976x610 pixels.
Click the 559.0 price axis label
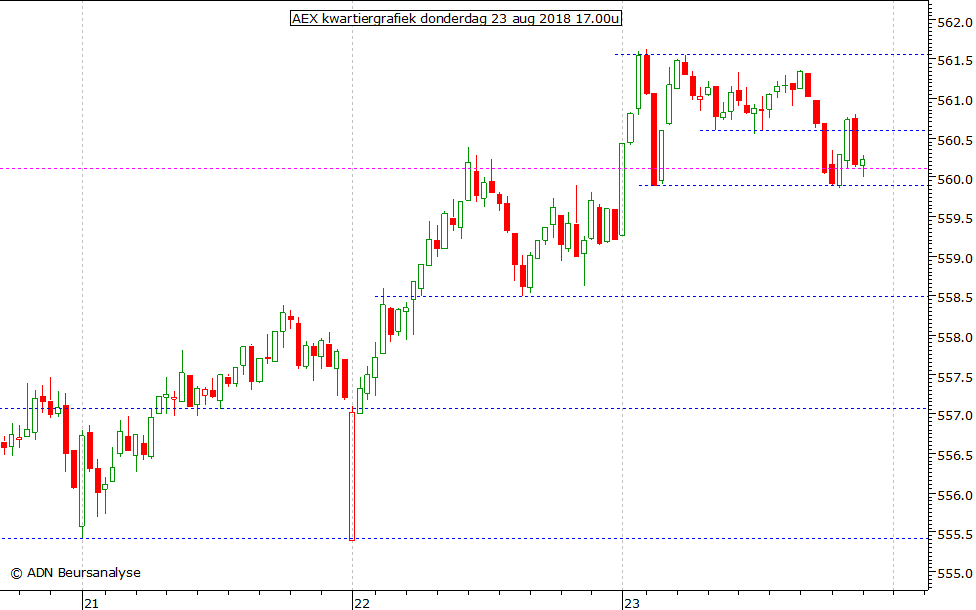point(954,258)
